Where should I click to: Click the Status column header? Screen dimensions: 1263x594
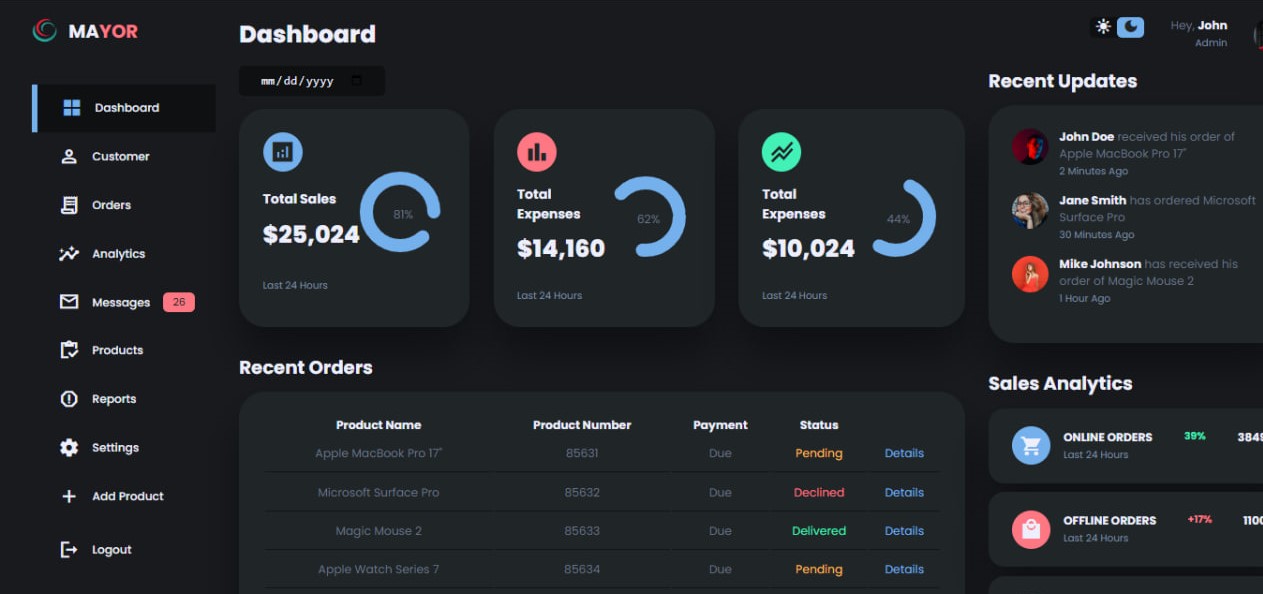pos(819,425)
